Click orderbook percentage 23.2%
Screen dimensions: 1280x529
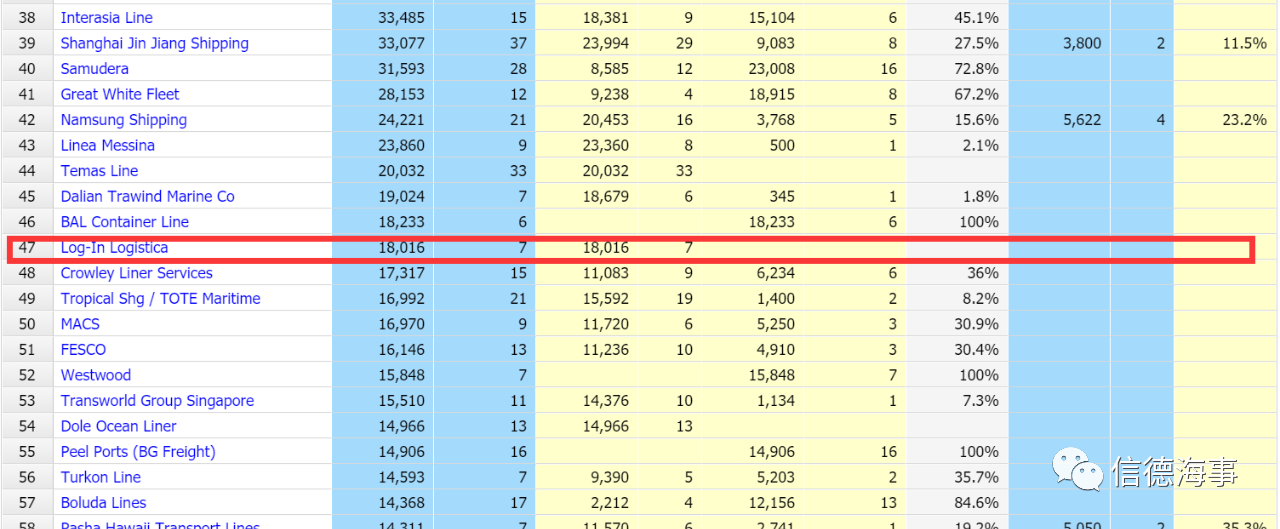pos(1244,120)
